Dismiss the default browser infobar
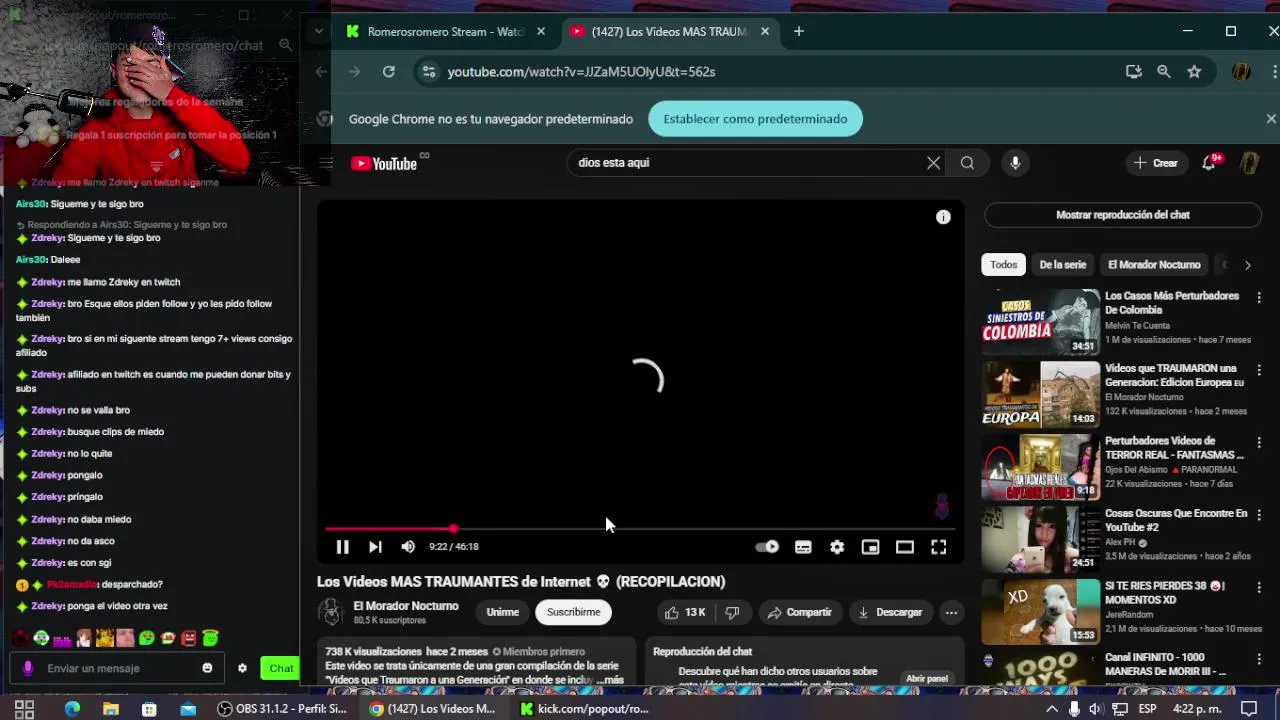 coord(1271,119)
